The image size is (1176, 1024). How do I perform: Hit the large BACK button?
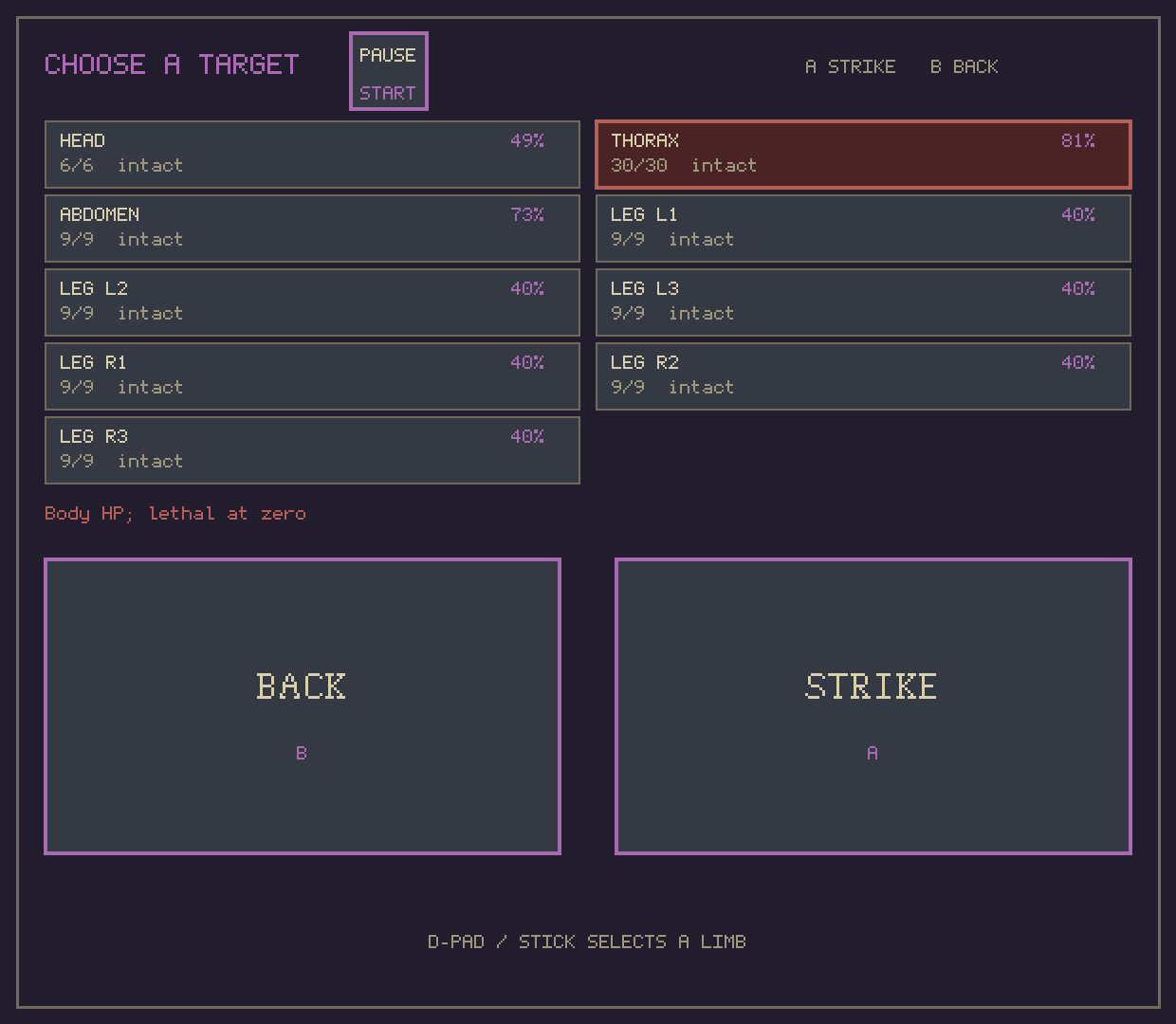click(x=303, y=706)
